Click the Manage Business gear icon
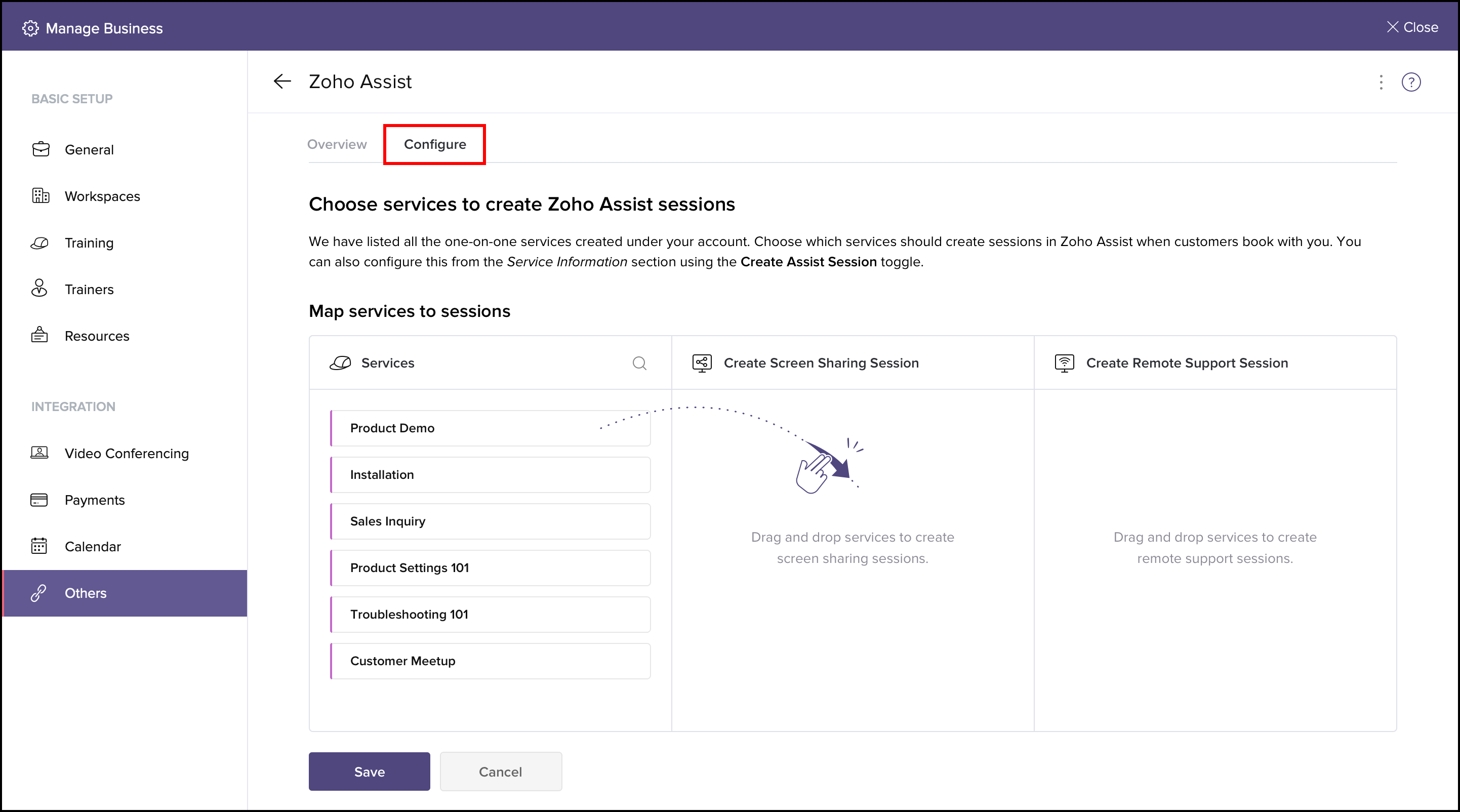 point(30,28)
